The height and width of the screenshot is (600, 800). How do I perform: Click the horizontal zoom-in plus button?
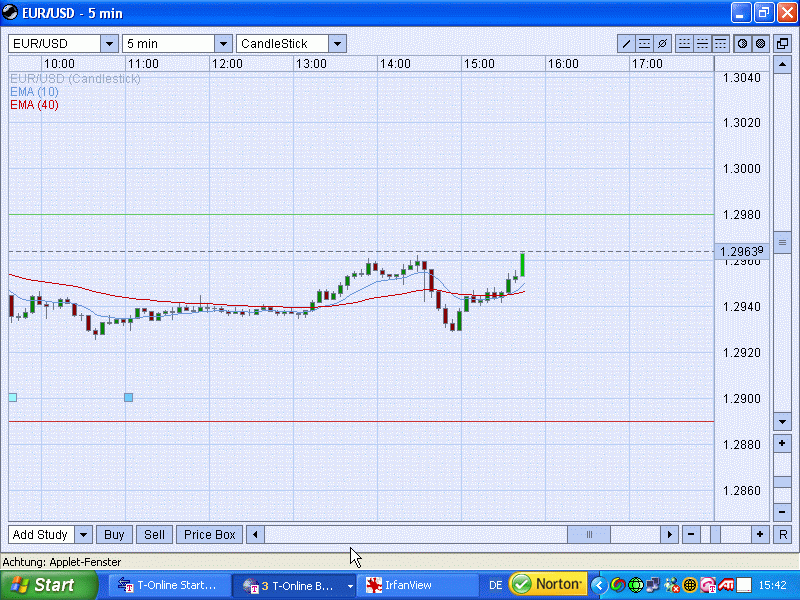pyautogui.click(x=761, y=535)
